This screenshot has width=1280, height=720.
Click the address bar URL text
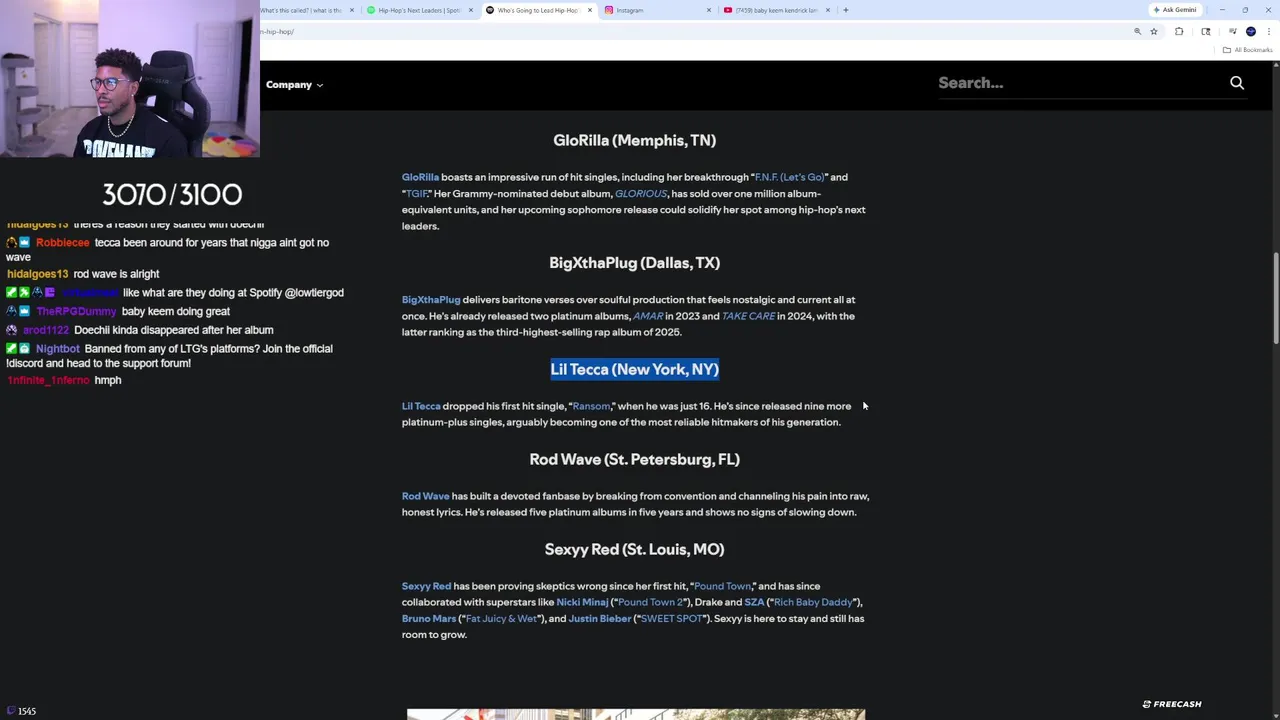click(279, 32)
